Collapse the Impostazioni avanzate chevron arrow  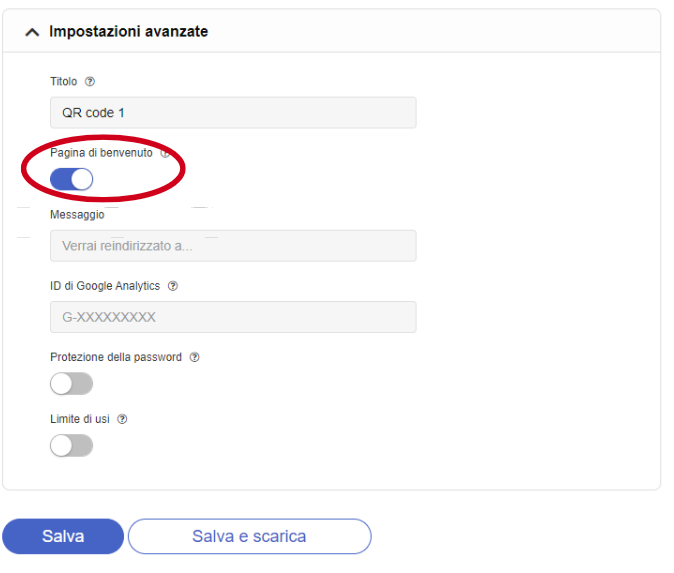pos(32,32)
